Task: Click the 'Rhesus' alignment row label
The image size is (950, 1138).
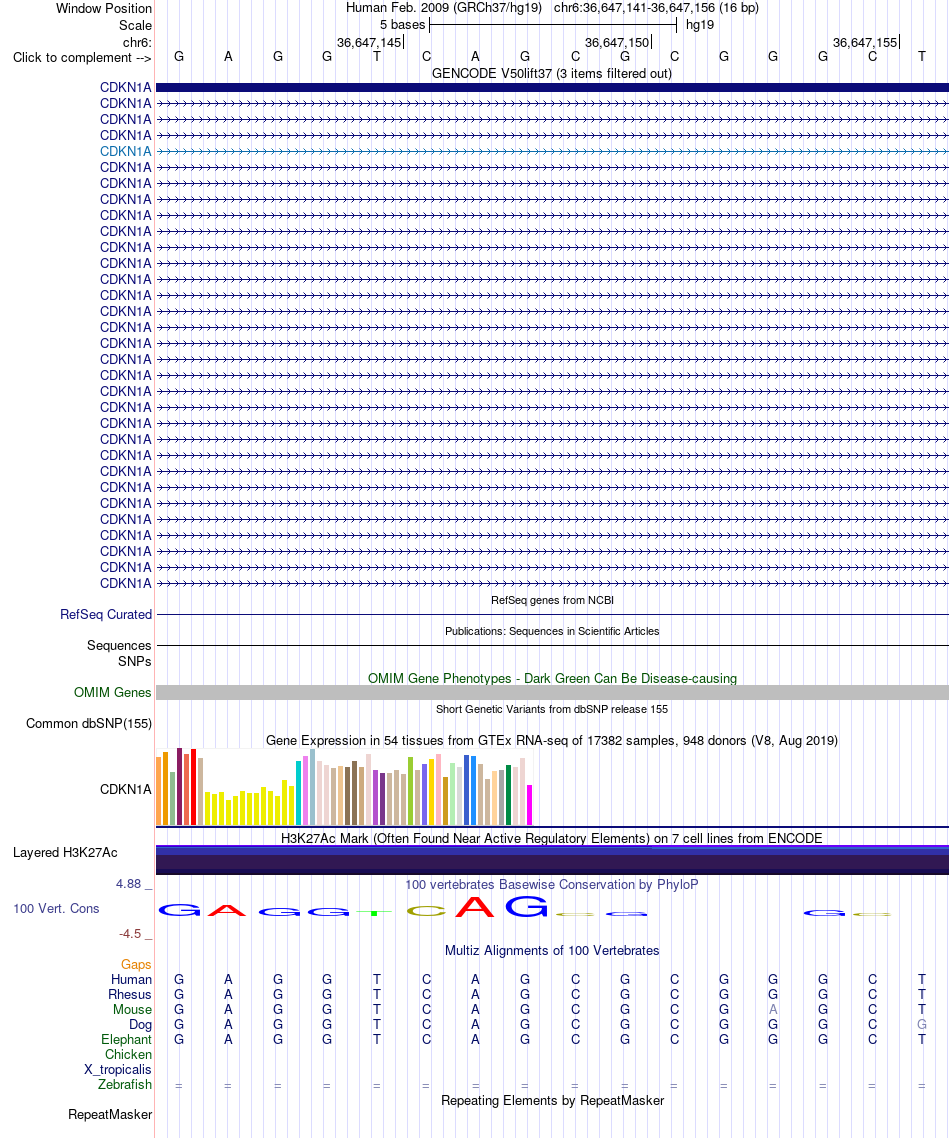Action: [x=130, y=994]
